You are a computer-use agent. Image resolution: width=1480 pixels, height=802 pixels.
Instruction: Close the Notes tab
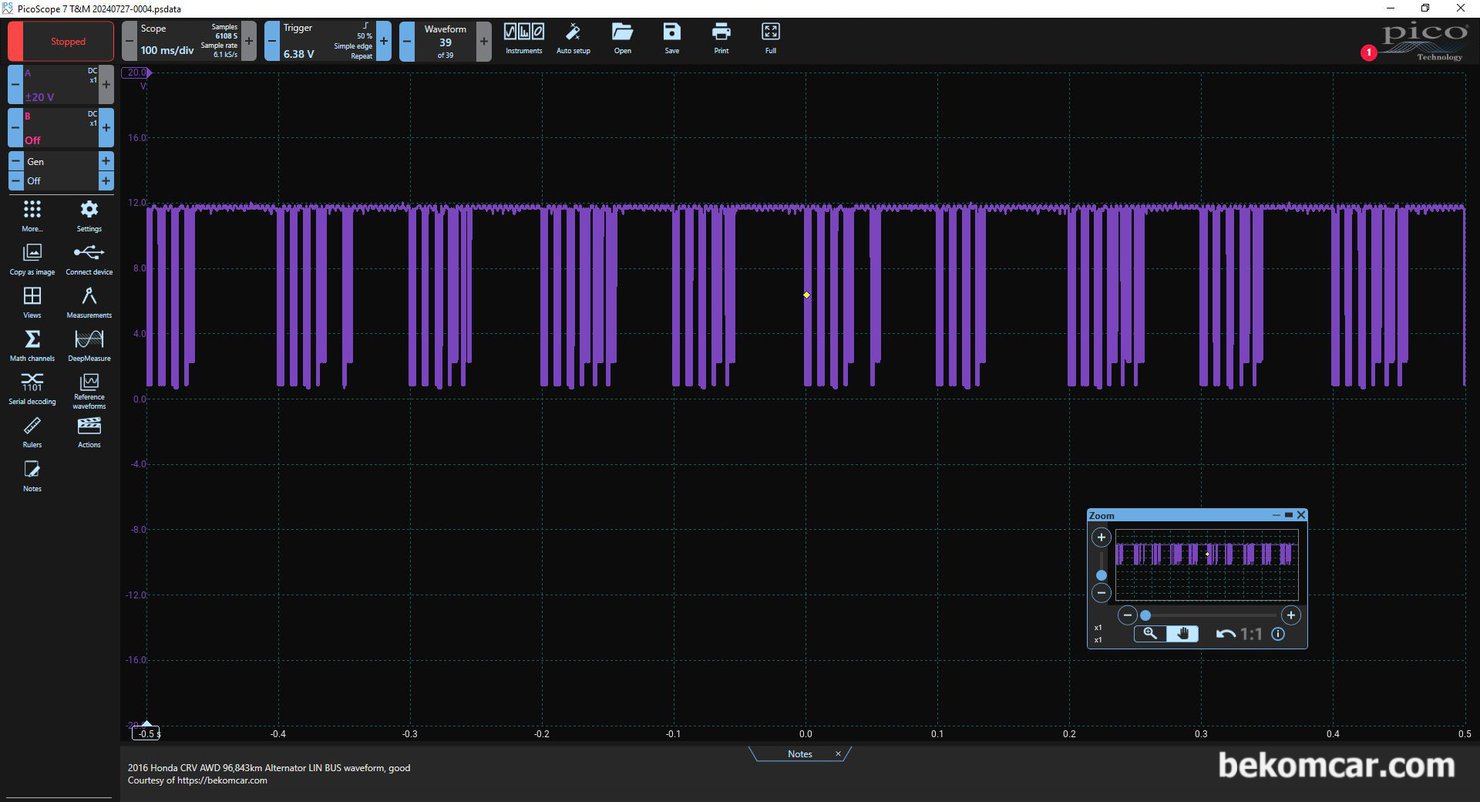pyautogui.click(x=838, y=754)
